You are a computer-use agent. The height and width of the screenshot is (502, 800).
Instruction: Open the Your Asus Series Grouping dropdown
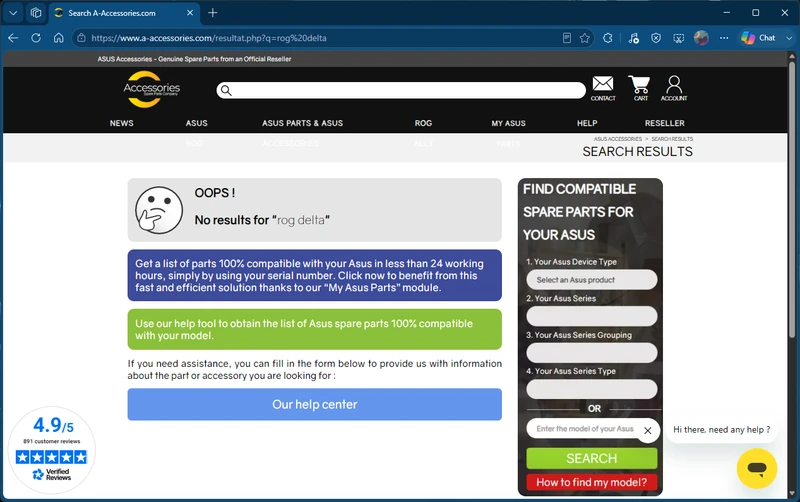pos(591,353)
